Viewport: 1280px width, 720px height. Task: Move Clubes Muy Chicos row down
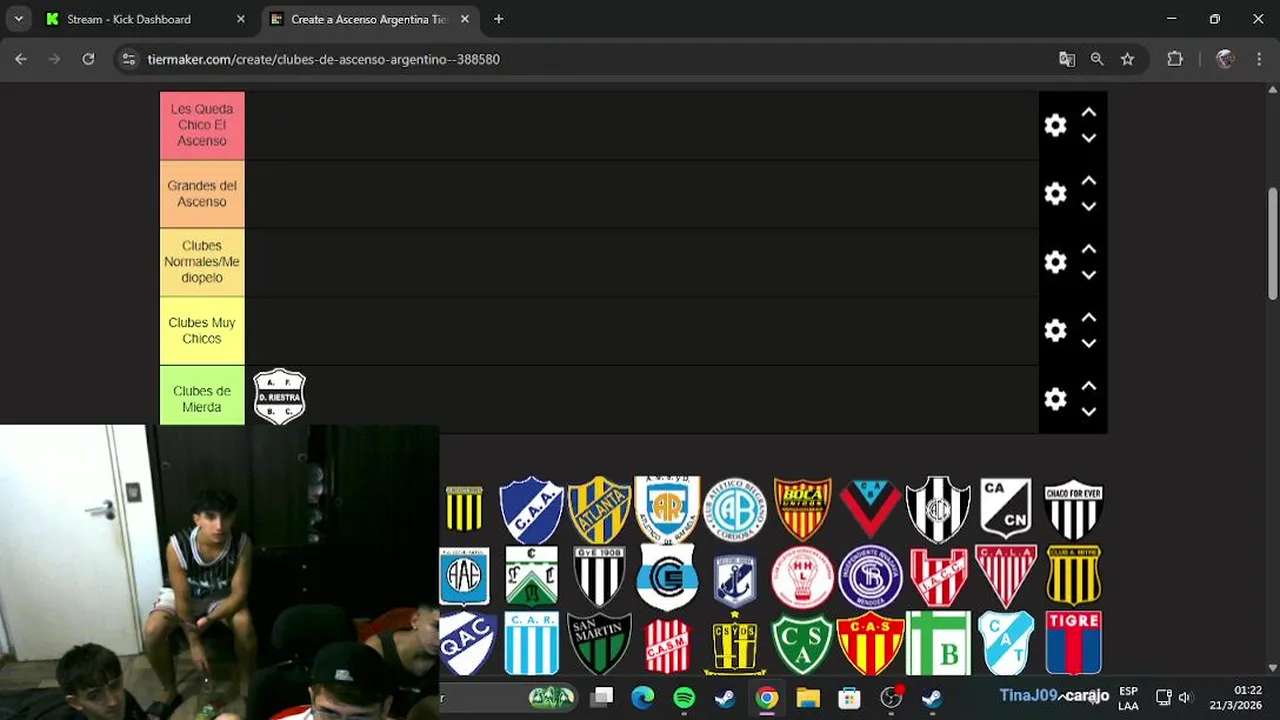click(1089, 343)
